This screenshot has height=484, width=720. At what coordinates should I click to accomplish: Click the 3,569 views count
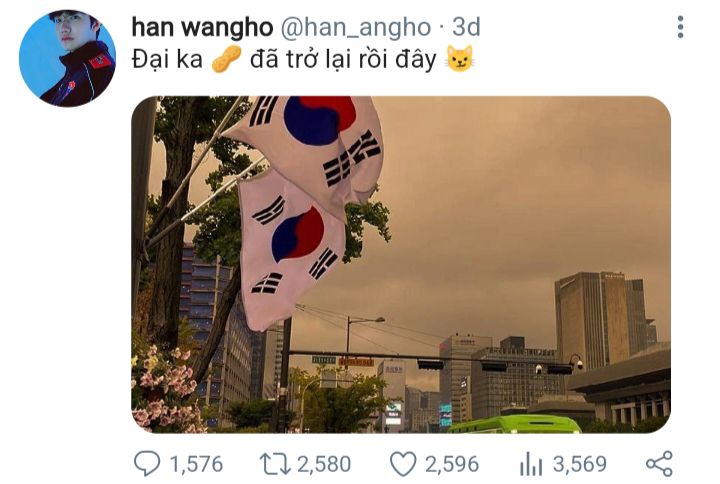pyautogui.click(x=580, y=464)
